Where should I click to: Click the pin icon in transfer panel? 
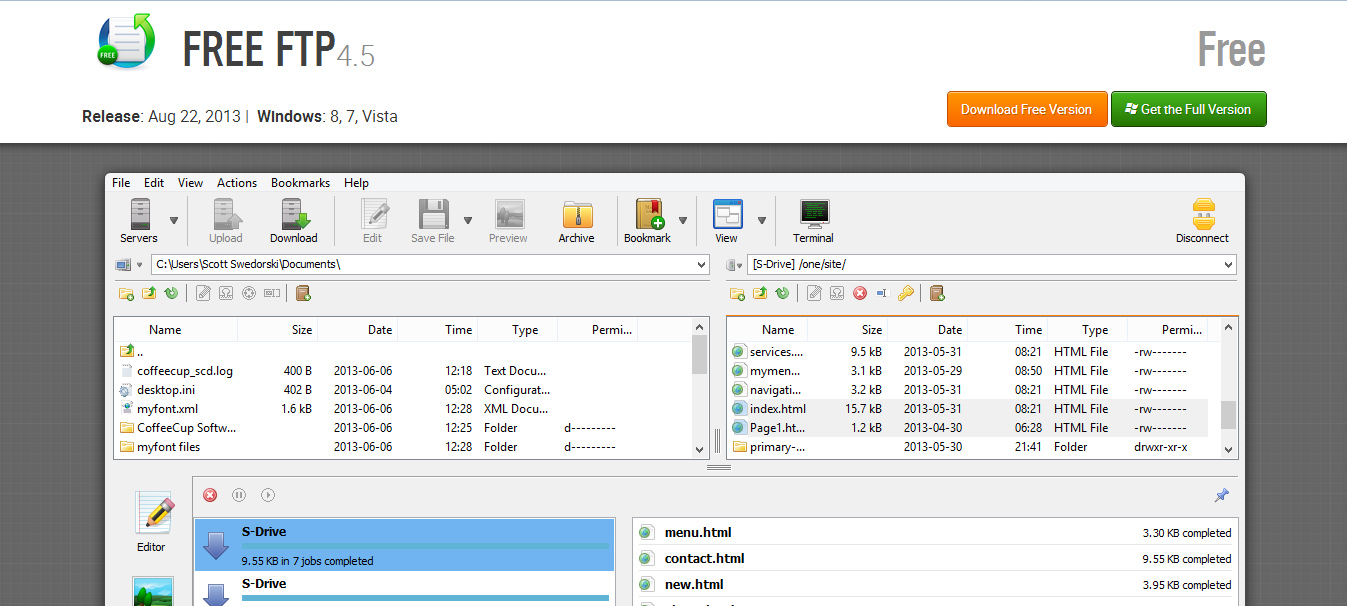(1221, 495)
